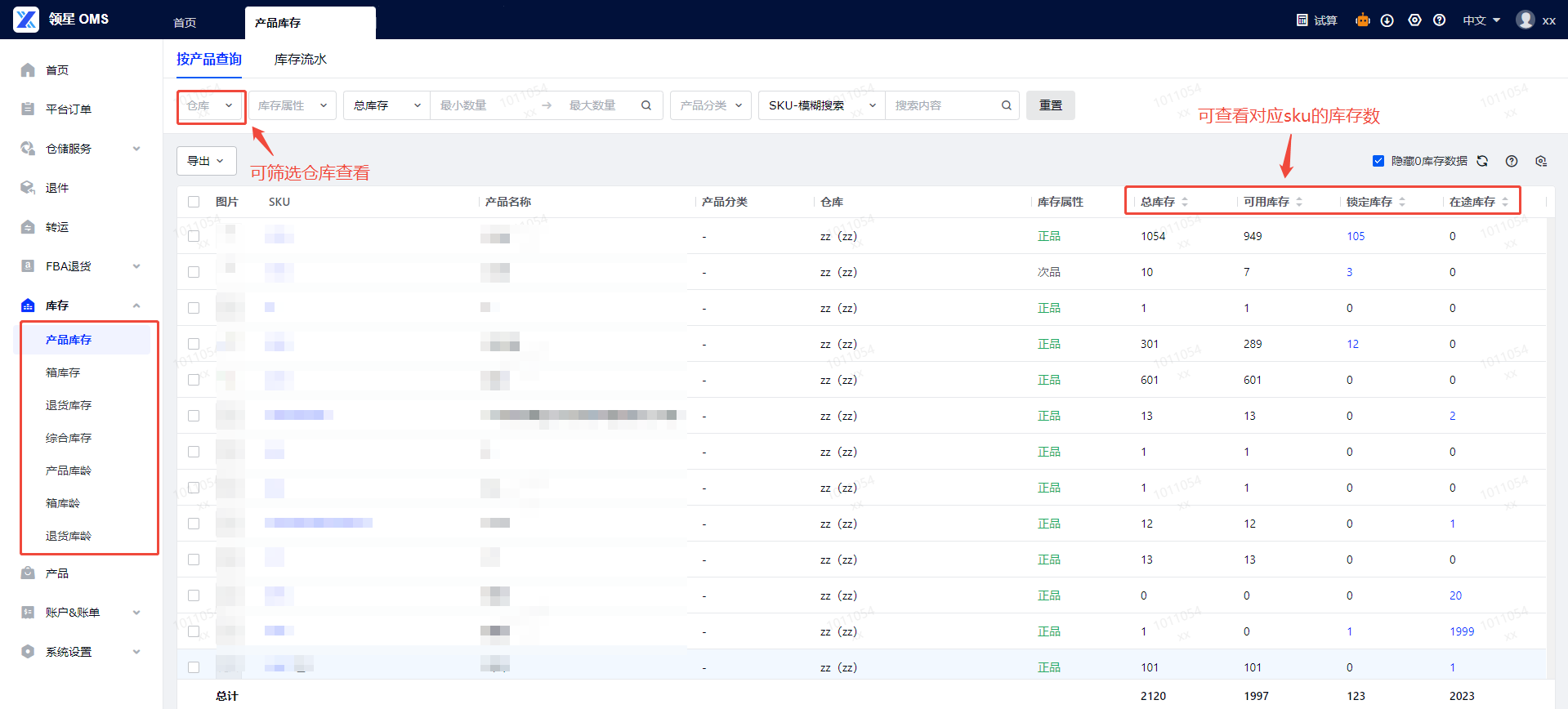The width and height of the screenshot is (1568, 709).
Task: Click the 平台订单 sidebar icon
Action: pyautogui.click(x=28, y=109)
